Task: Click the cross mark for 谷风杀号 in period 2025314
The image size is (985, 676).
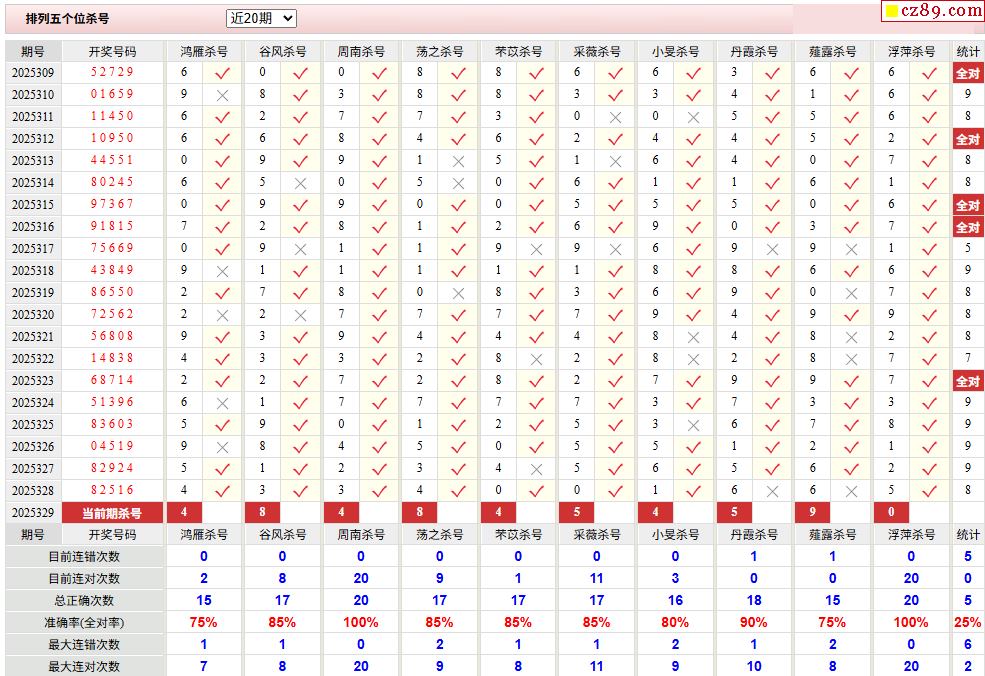Action: point(300,183)
